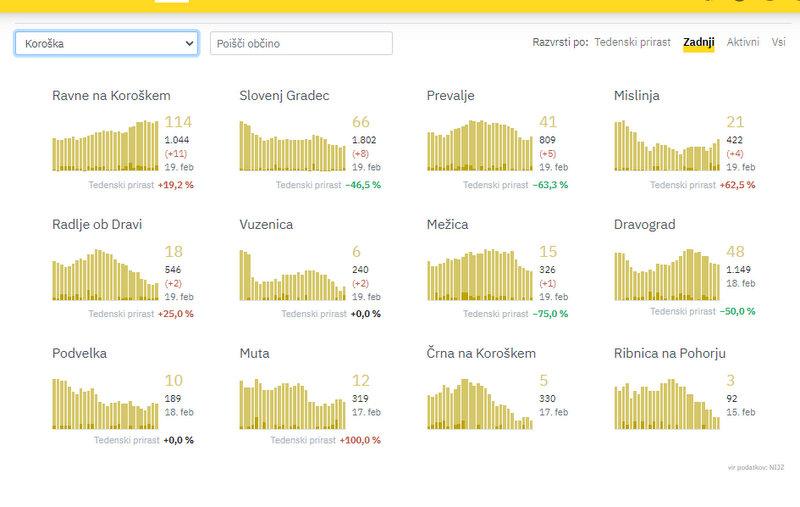
Task: Open the Črna na Koroškem heading
Action: [481, 353]
